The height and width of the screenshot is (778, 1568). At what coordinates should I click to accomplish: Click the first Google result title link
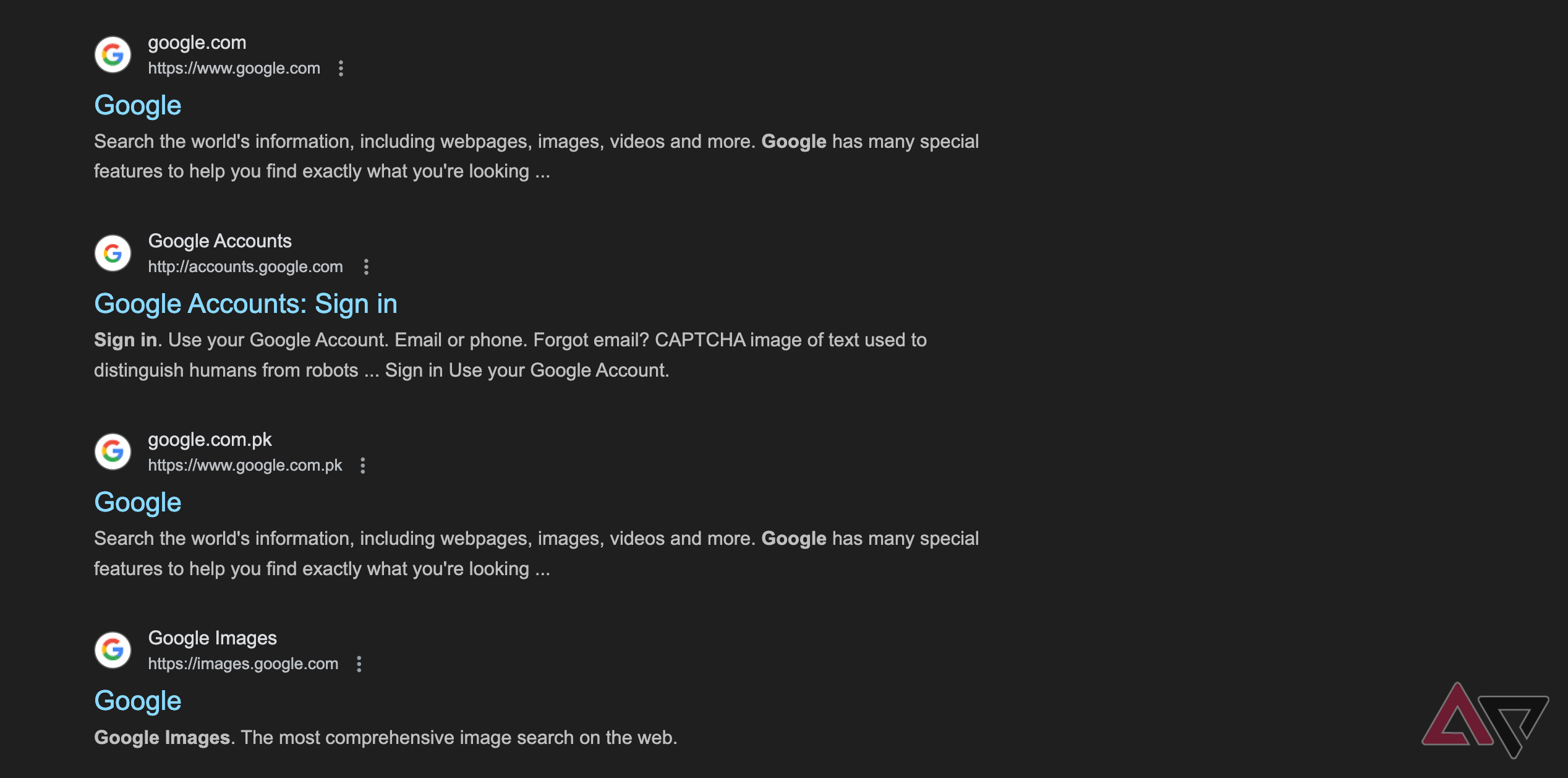coord(137,105)
